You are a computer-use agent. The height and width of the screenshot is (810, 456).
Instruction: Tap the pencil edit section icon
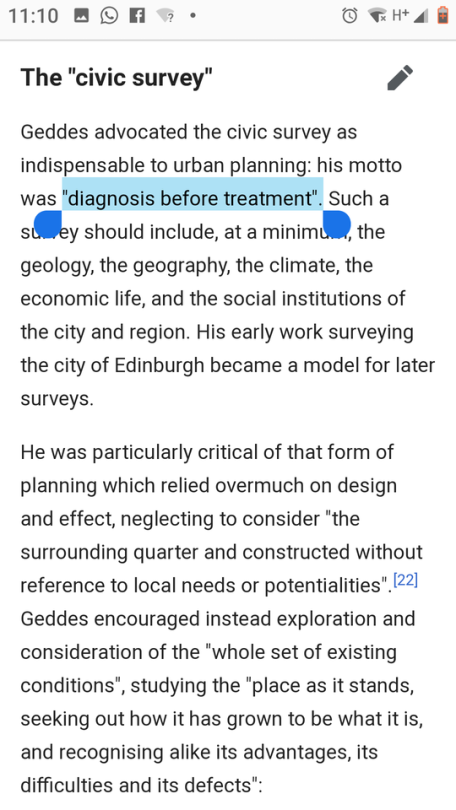400,78
